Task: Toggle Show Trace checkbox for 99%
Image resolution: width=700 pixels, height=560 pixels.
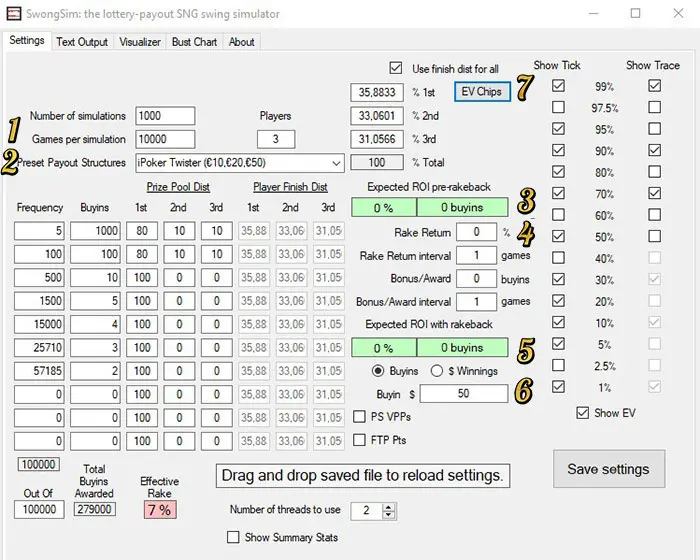Action: click(654, 86)
